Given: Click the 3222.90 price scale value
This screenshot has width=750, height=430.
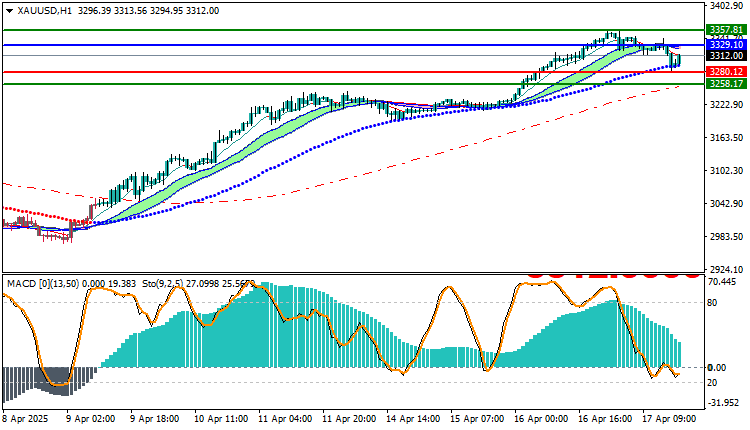Looking at the screenshot, I should click(x=727, y=105).
